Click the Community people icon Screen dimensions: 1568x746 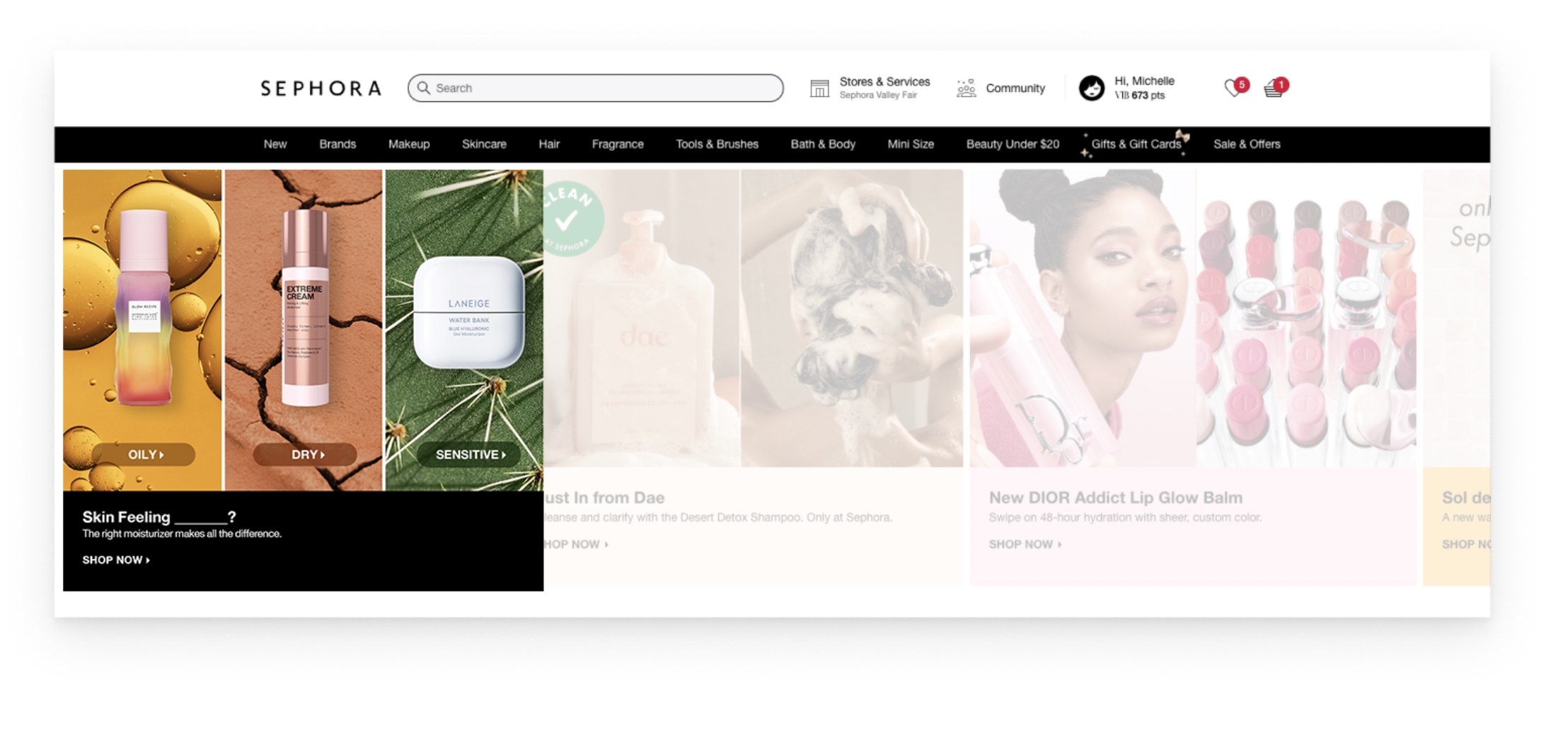966,88
